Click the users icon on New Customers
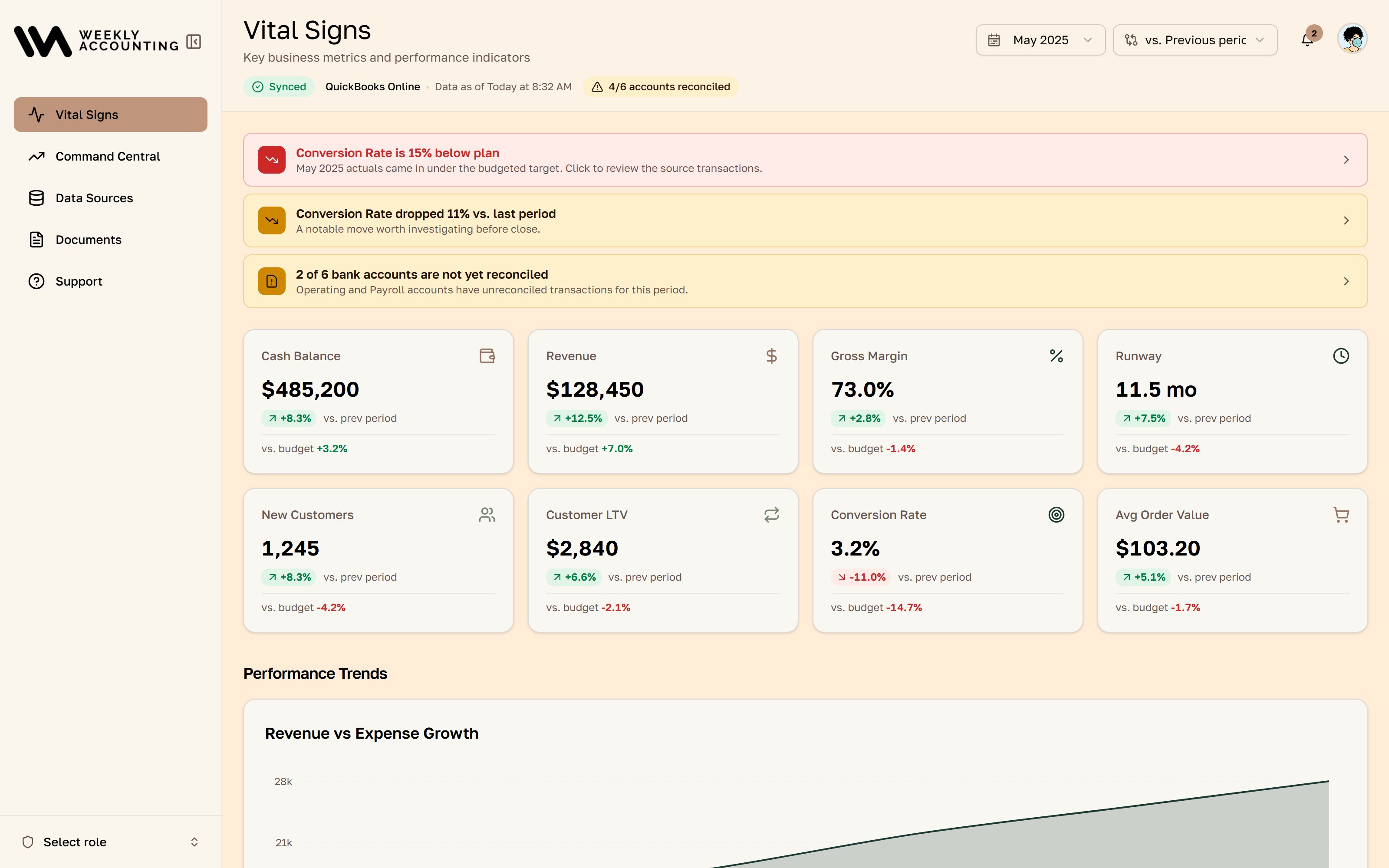 487,515
